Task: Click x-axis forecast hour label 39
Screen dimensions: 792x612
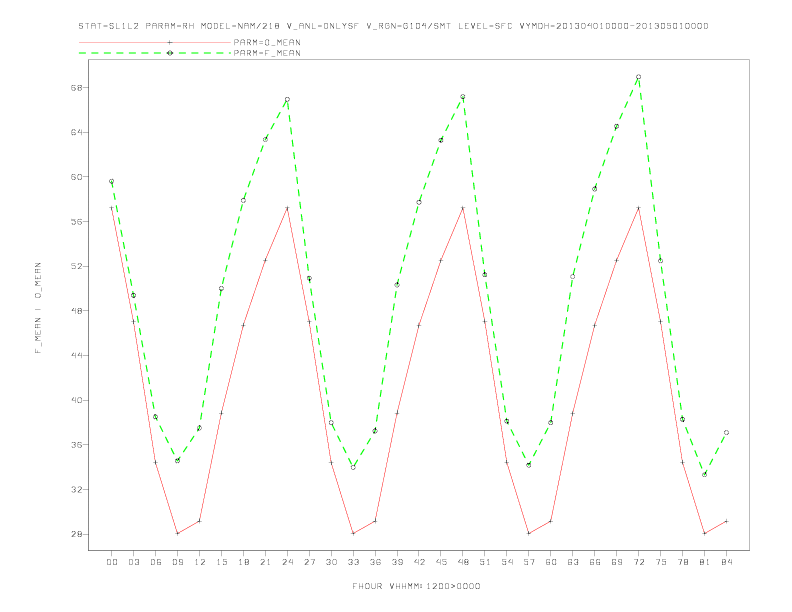Action: click(x=397, y=562)
